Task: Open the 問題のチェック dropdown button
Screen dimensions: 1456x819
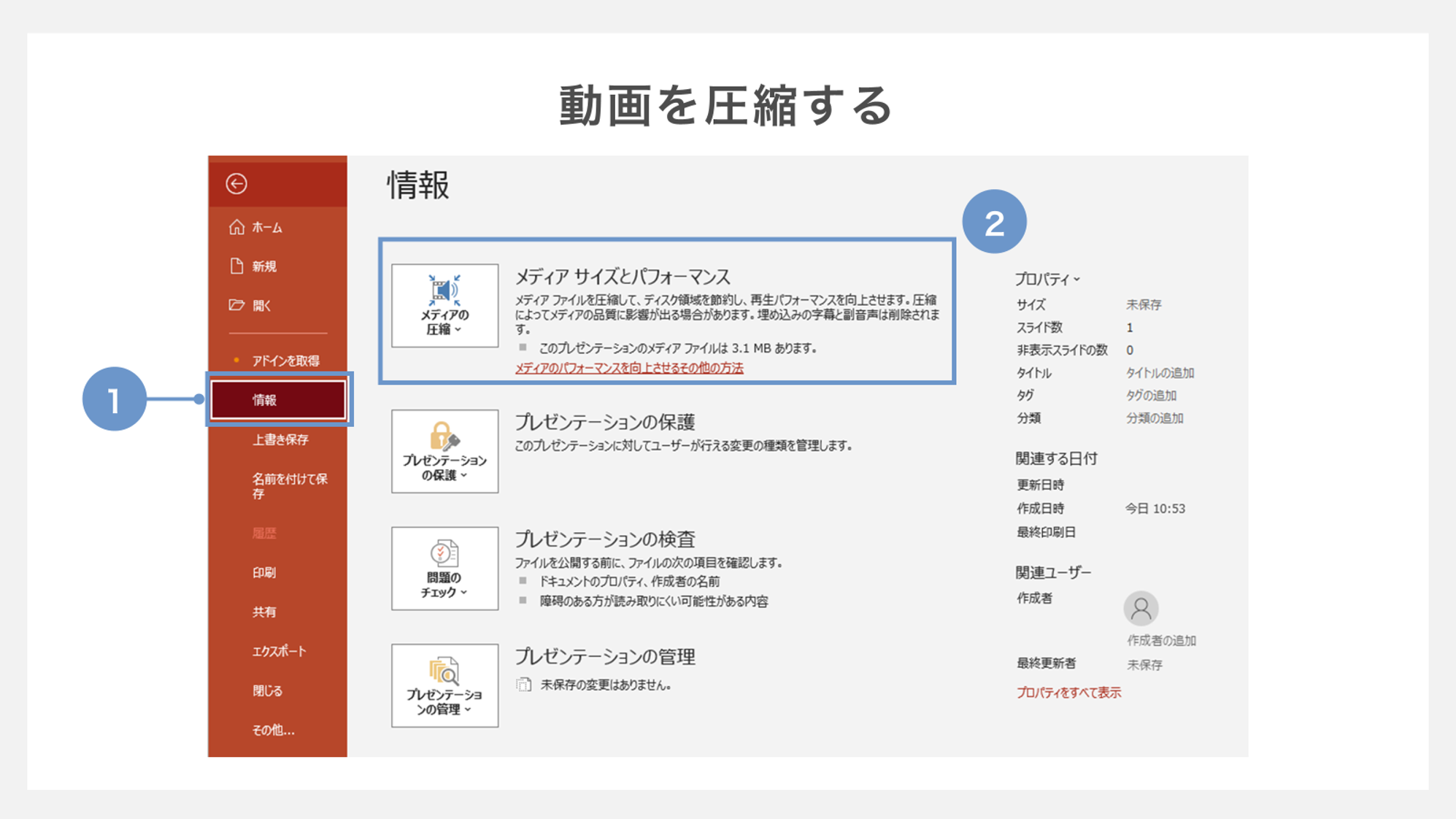Action: pos(444,569)
